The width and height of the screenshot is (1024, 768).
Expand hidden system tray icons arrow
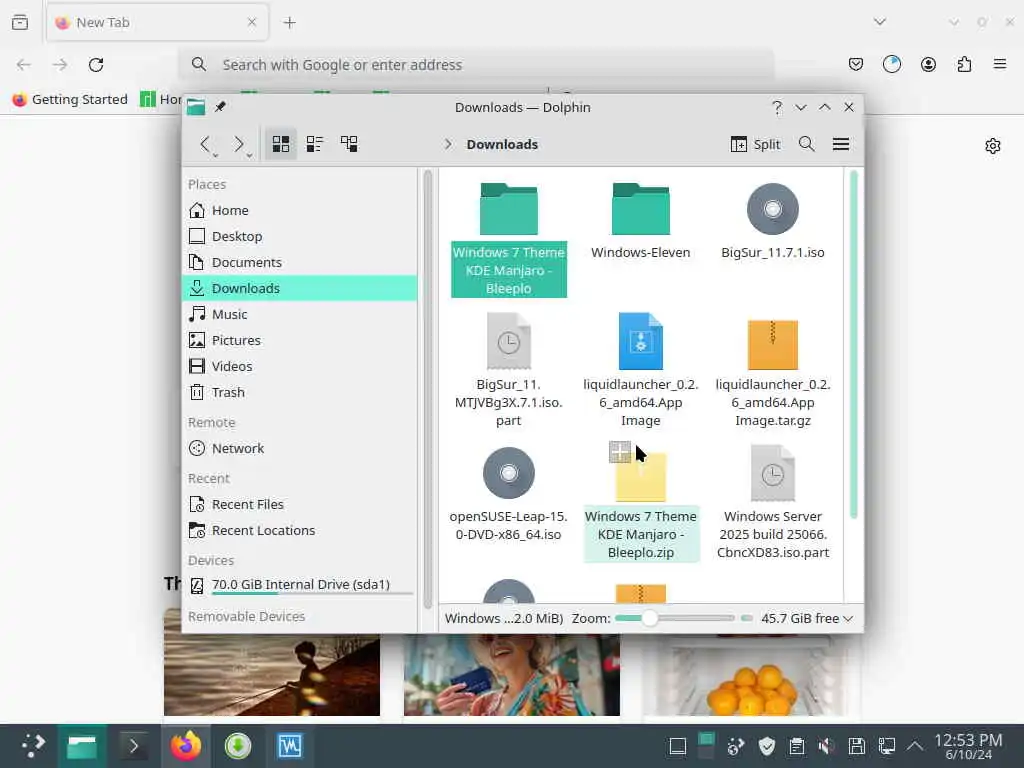click(915, 746)
